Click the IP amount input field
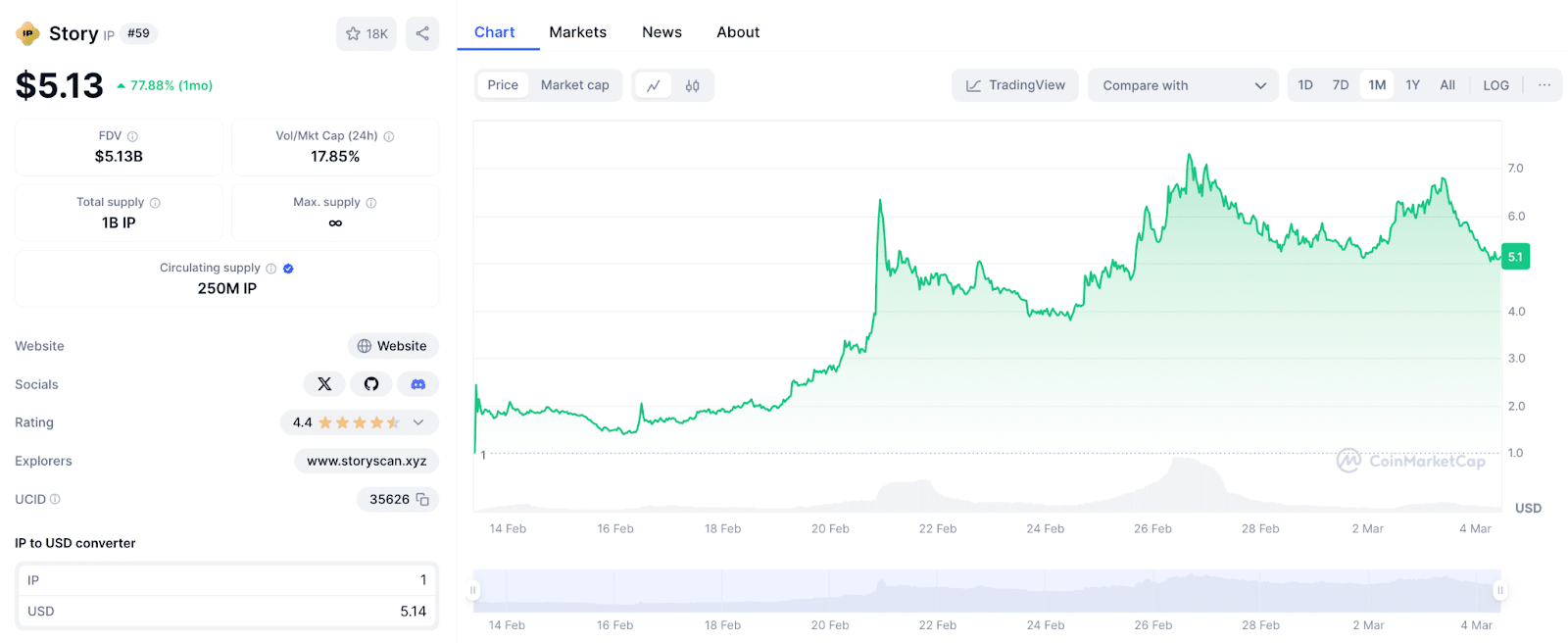1568x643 pixels. click(x=226, y=580)
